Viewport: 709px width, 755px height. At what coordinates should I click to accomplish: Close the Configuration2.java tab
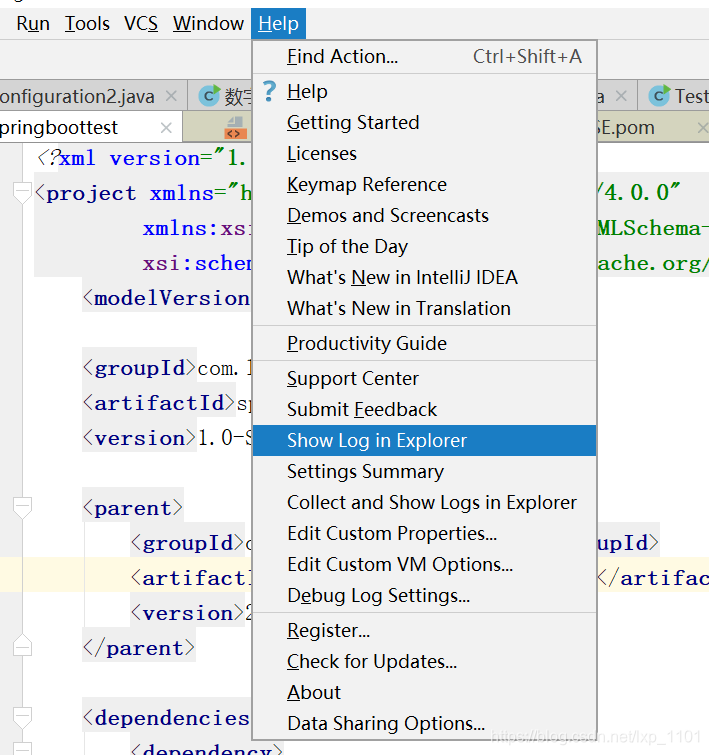coord(171,96)
